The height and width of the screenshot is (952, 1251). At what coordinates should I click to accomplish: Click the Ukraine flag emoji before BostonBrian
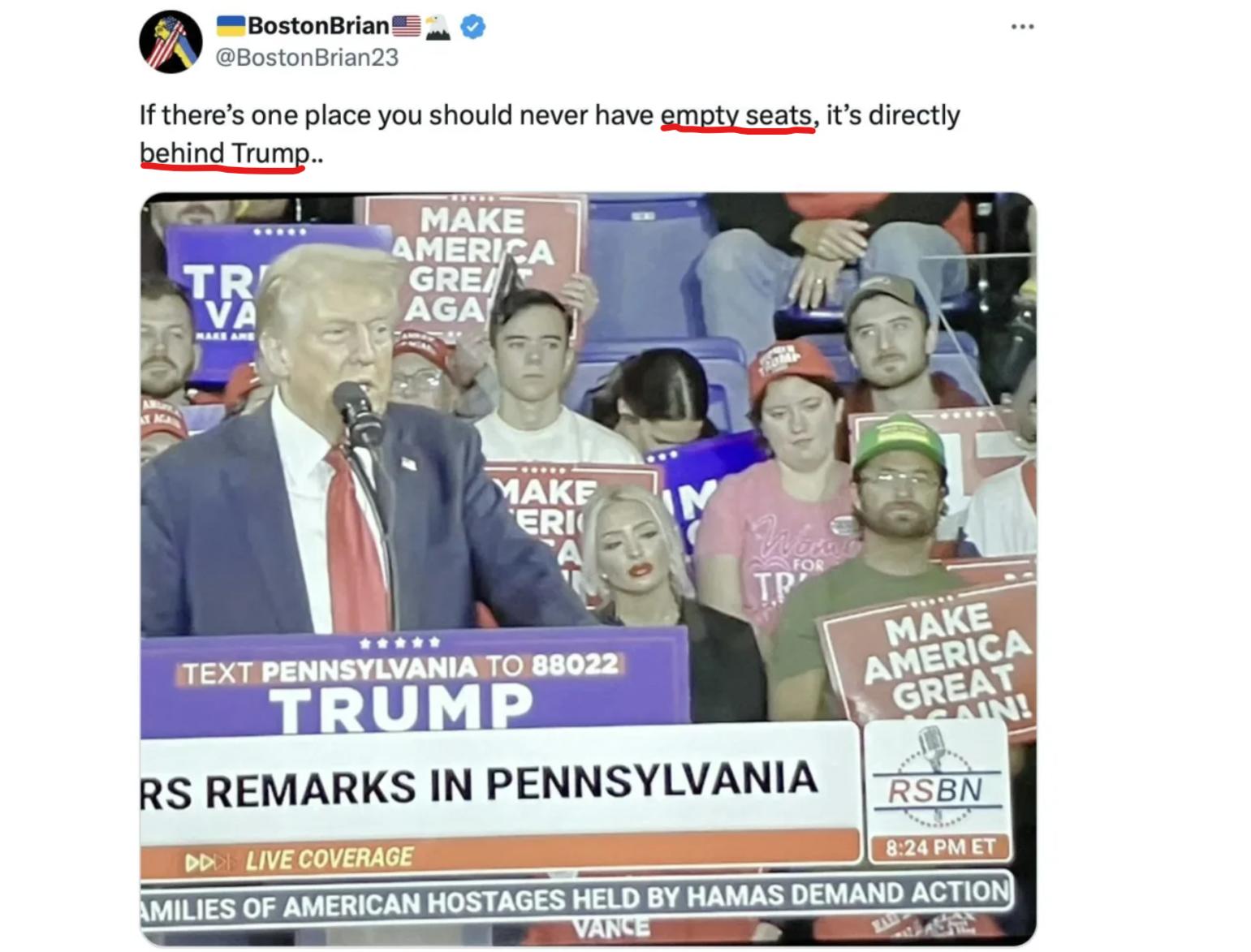(x=231, y=26)
